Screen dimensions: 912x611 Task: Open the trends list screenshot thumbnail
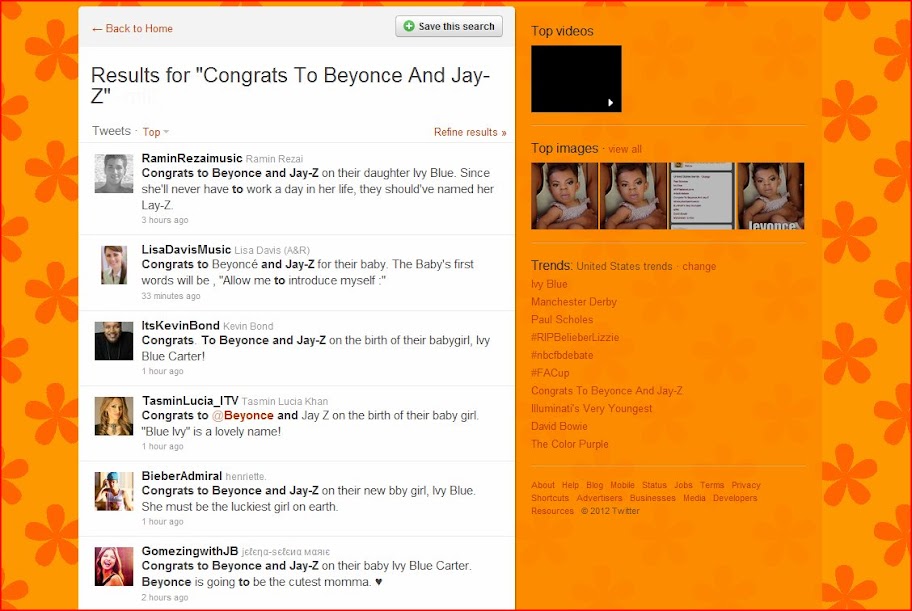pos(701,196)
